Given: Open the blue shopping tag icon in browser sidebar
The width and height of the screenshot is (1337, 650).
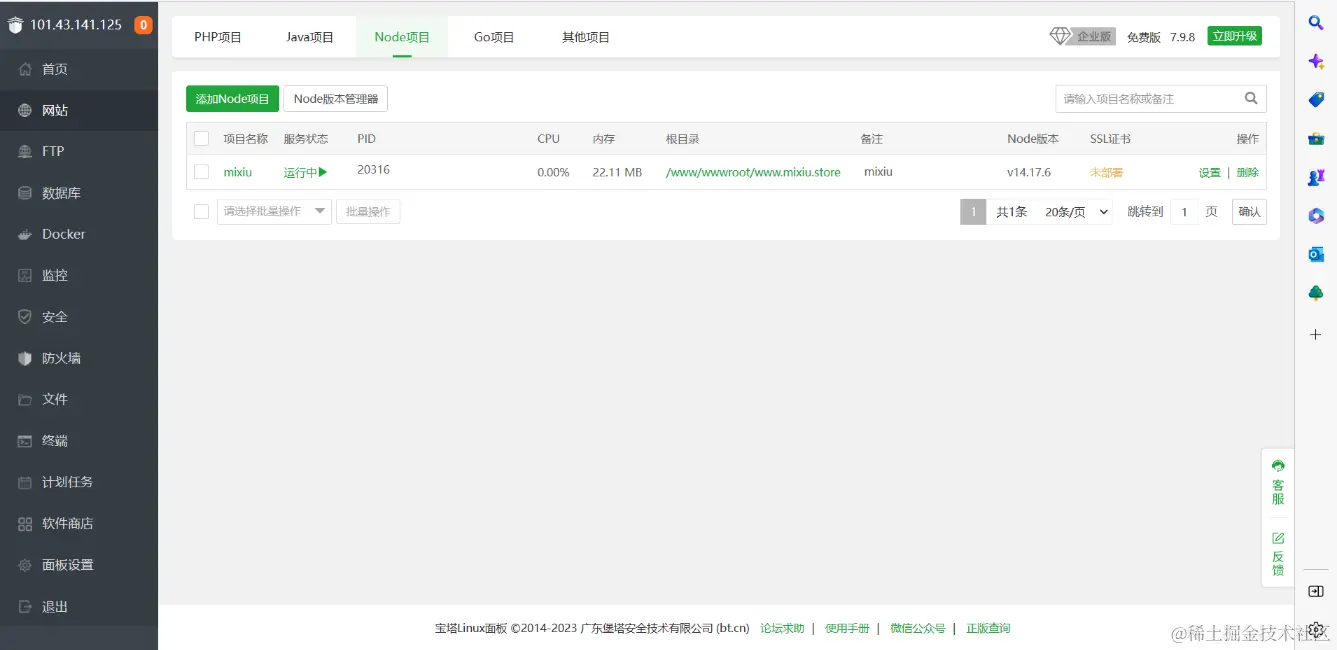Looking at the screenshot, I should pos(1316,100).
